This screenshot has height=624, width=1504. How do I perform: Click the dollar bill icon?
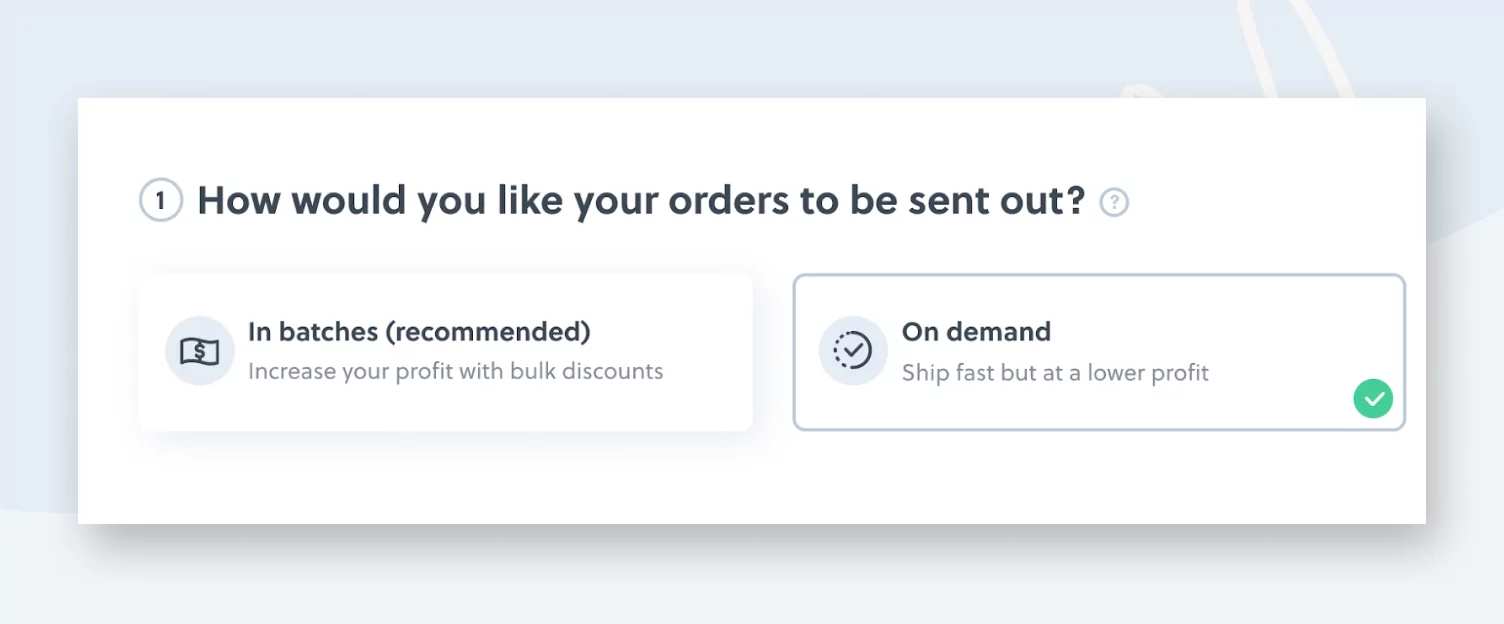199,351
